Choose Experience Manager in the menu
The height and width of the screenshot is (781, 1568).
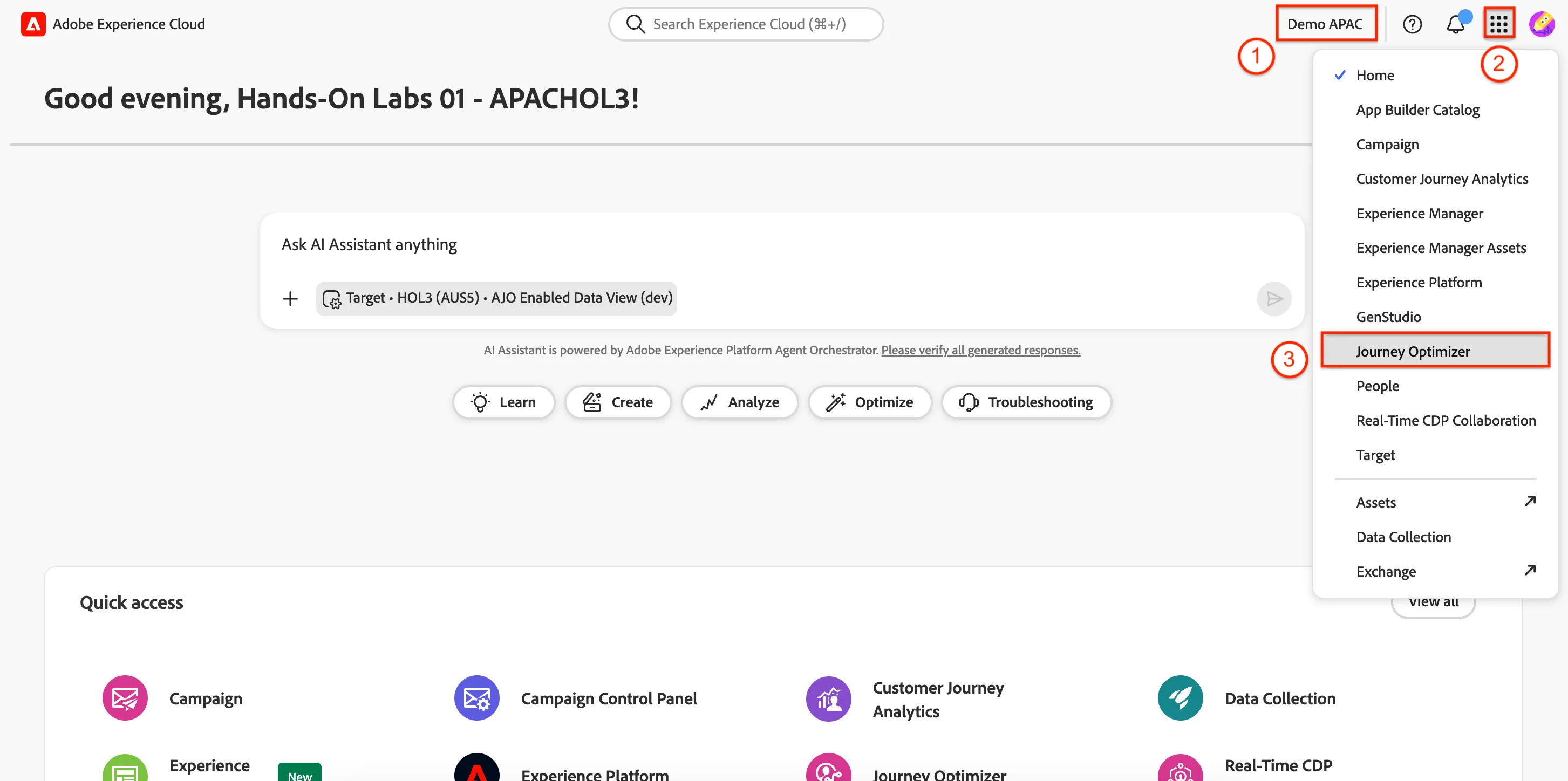pyautogui.click(x=1435, y=214)
